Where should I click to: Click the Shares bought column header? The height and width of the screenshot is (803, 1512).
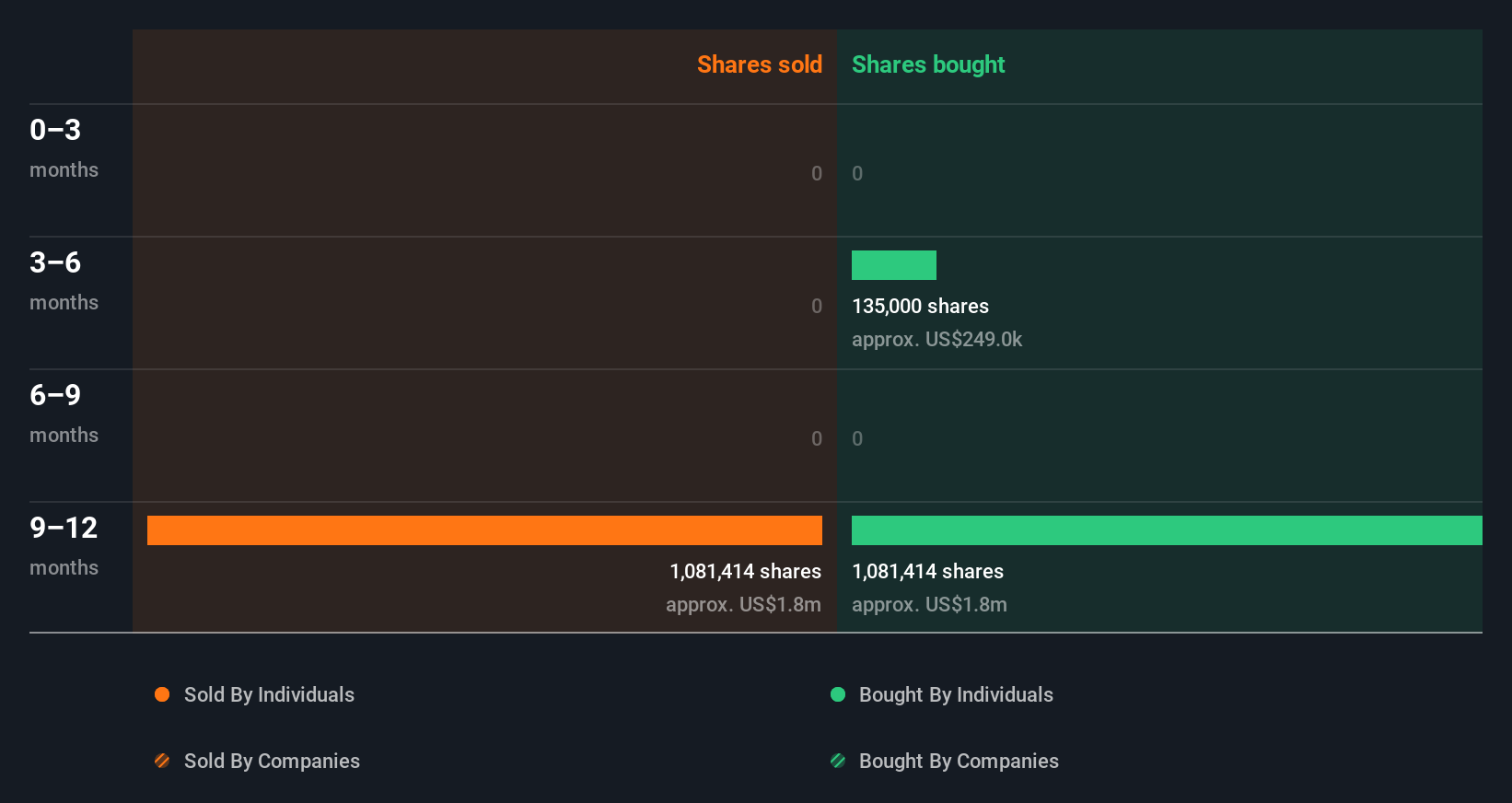click(x=928, y=64)
